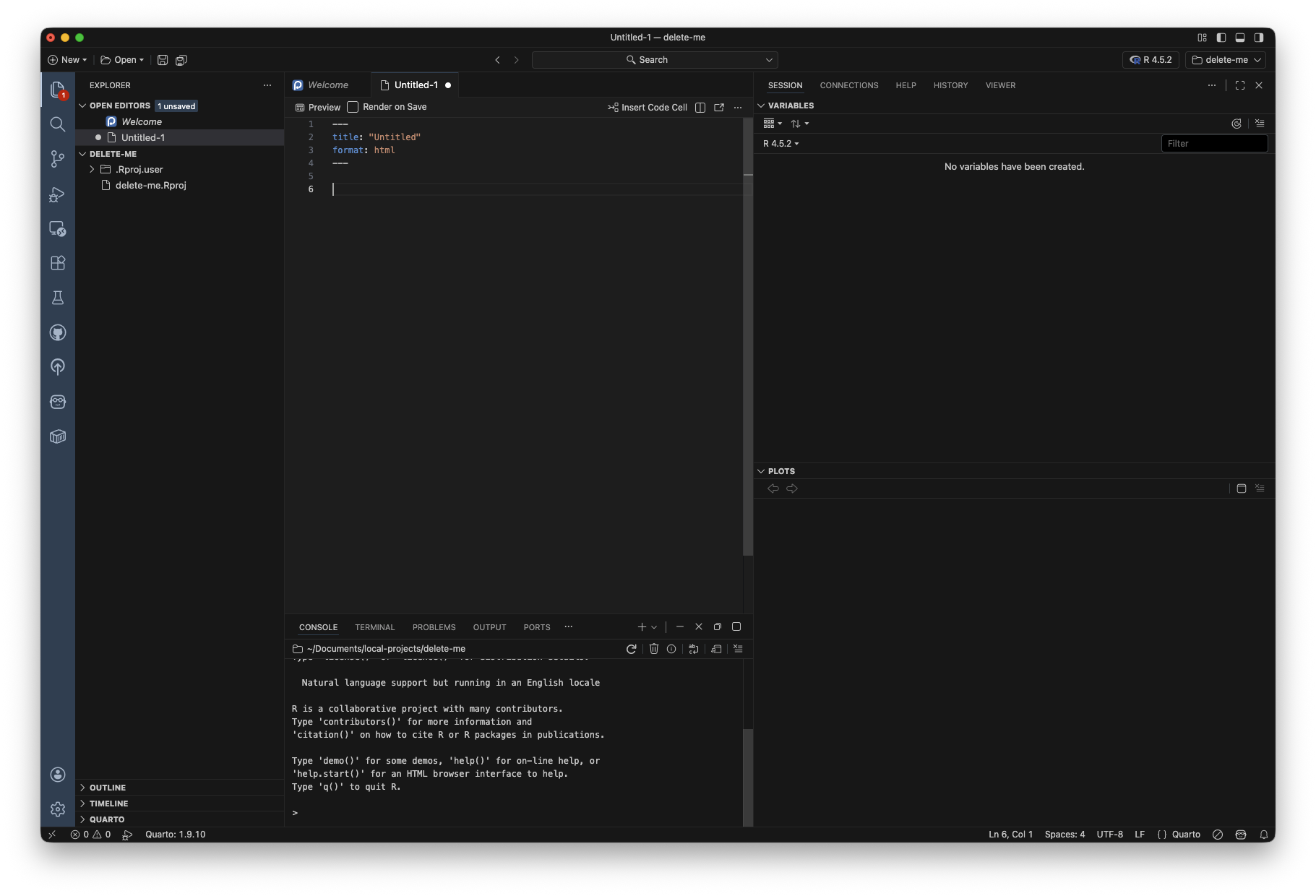Toggle the primary sidebar layout button
The image size is (1316, 896).
point(1221,38)
